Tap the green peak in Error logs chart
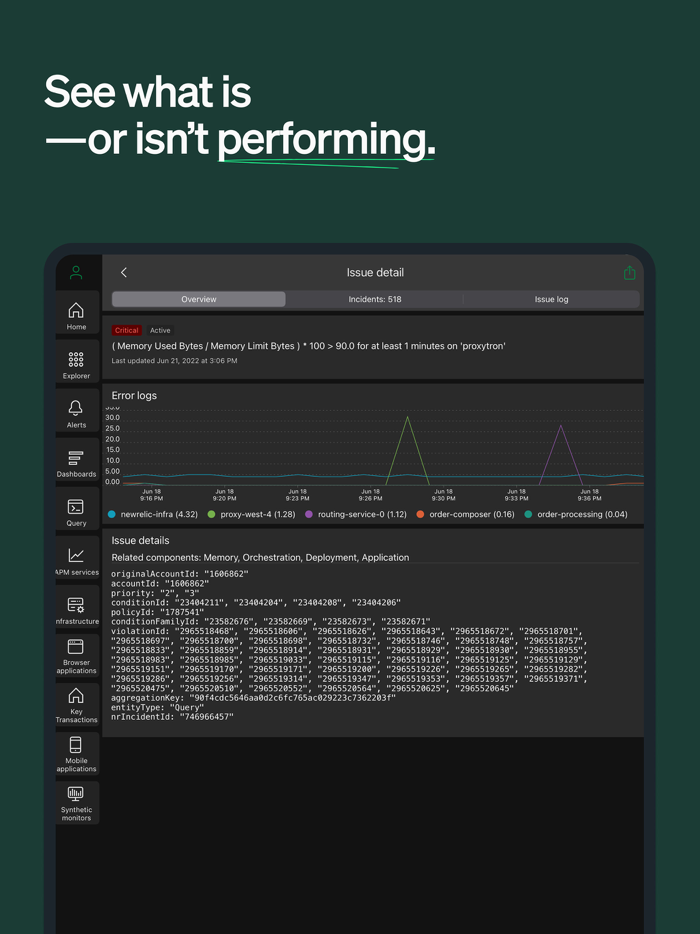The width and height of the screenshot is (700, 934). pyautogui.click(x=407, y=418)
